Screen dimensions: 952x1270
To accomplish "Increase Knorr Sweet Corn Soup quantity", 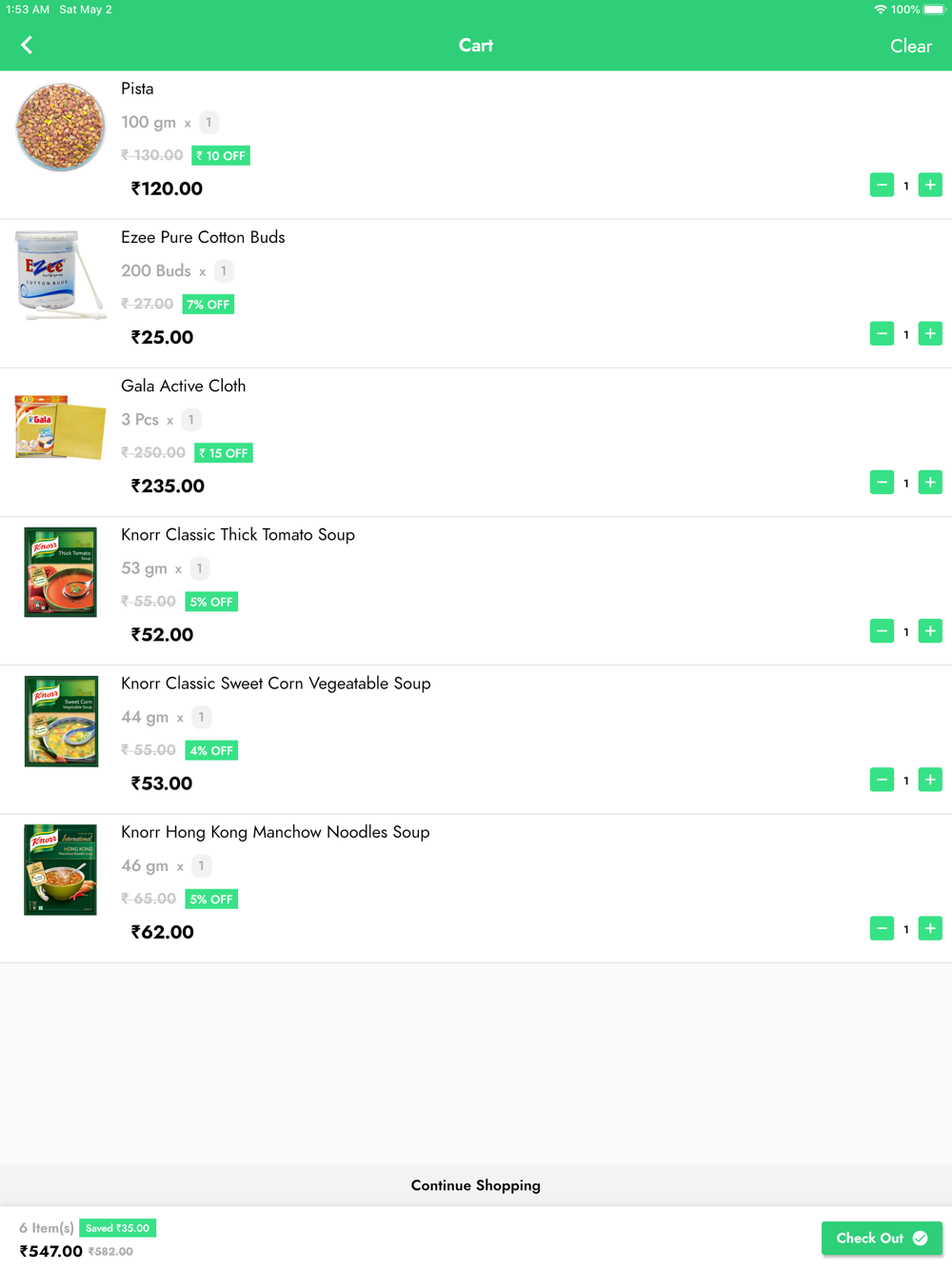I will [930, 780].
